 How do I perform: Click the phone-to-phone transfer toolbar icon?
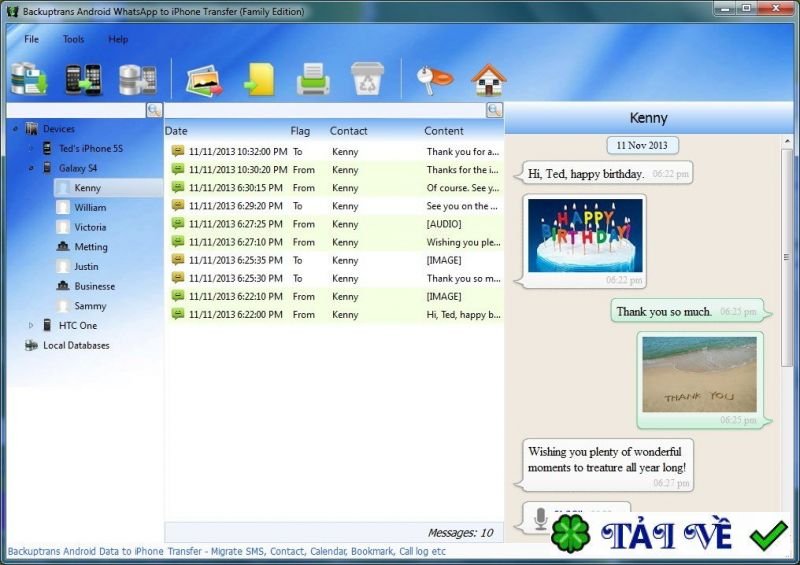click(x=83, y=78)
